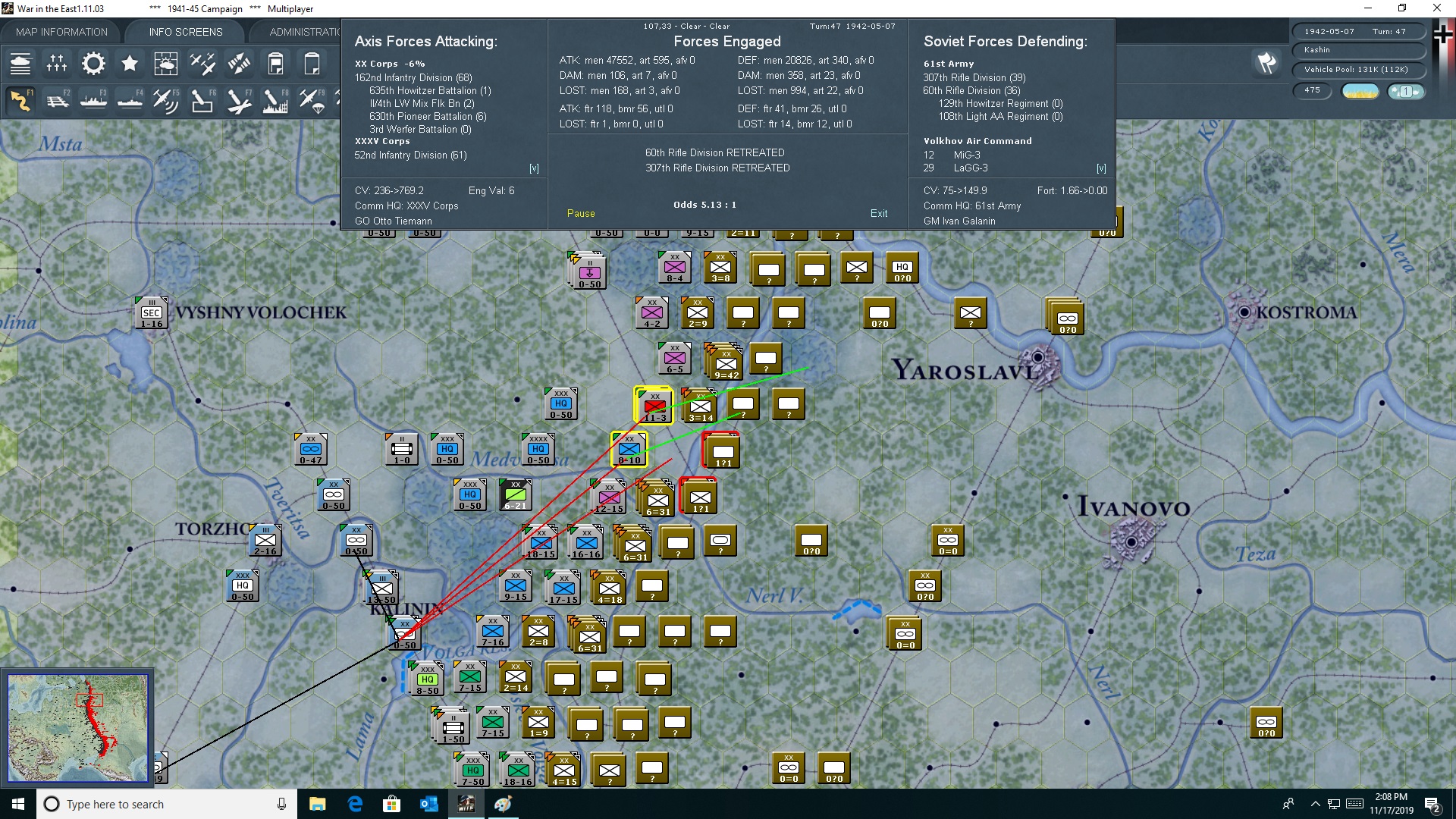Select F8 bomb city mode

275,101
